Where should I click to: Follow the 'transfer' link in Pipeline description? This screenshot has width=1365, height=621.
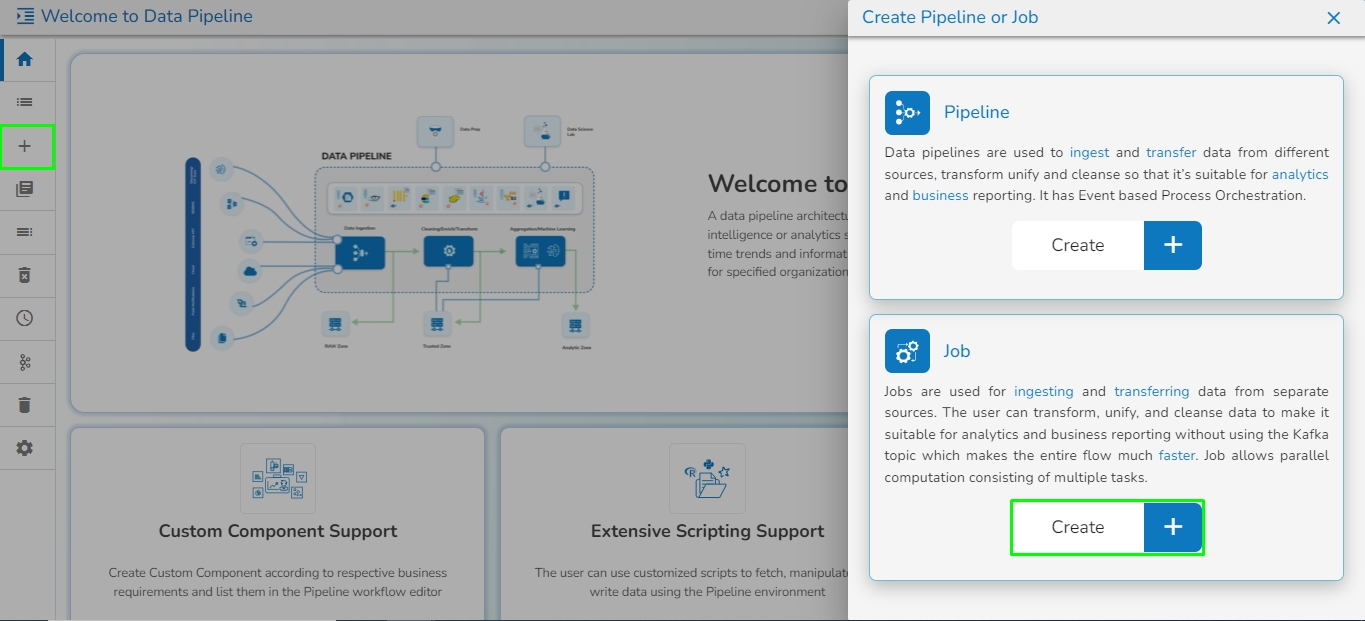pyautogui.click(x=1171, y=153)
